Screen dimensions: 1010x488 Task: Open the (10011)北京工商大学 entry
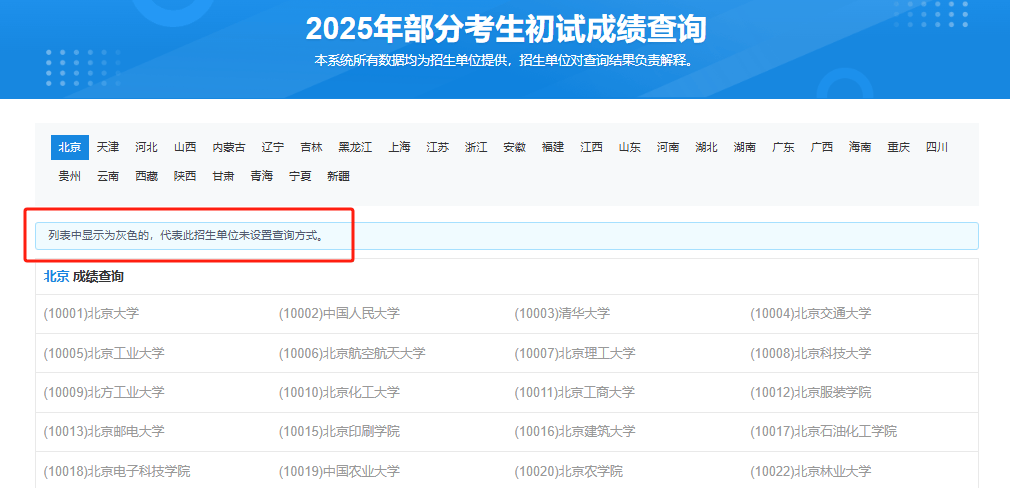coord(575,392)
